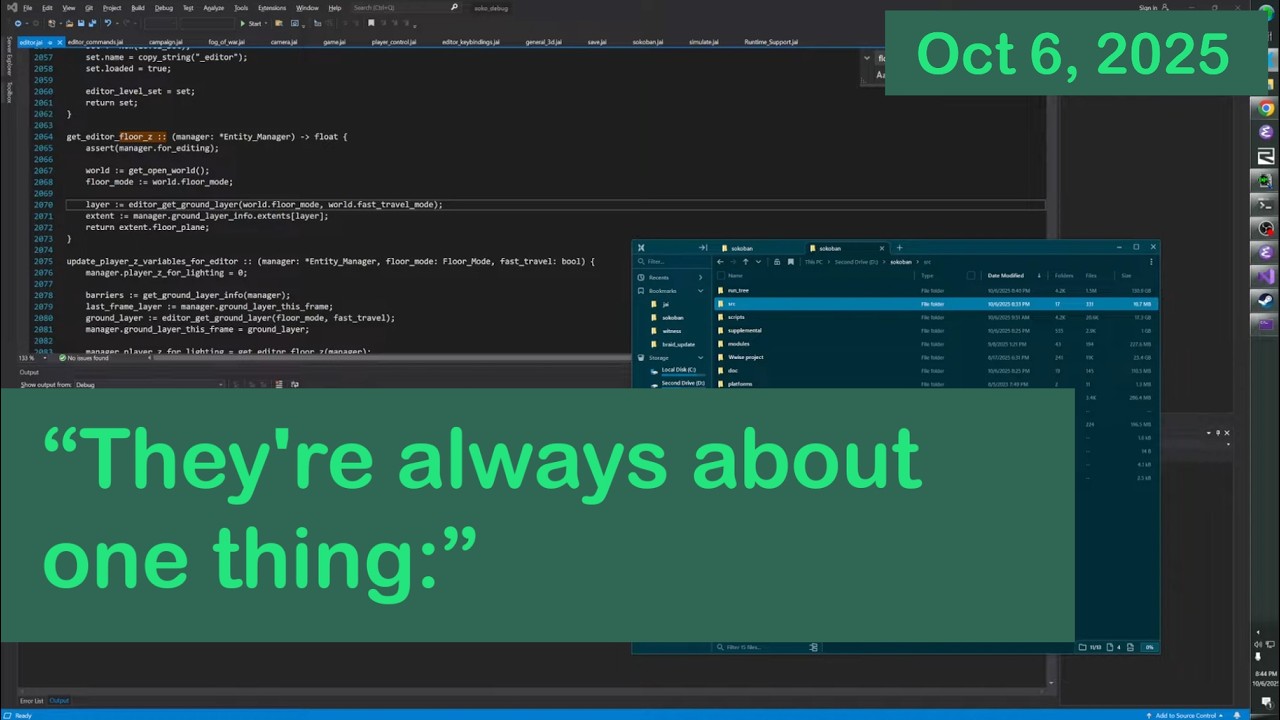Click the Start debugging play icon
This screenshot has width=1280, height=720.
point(242,23)
